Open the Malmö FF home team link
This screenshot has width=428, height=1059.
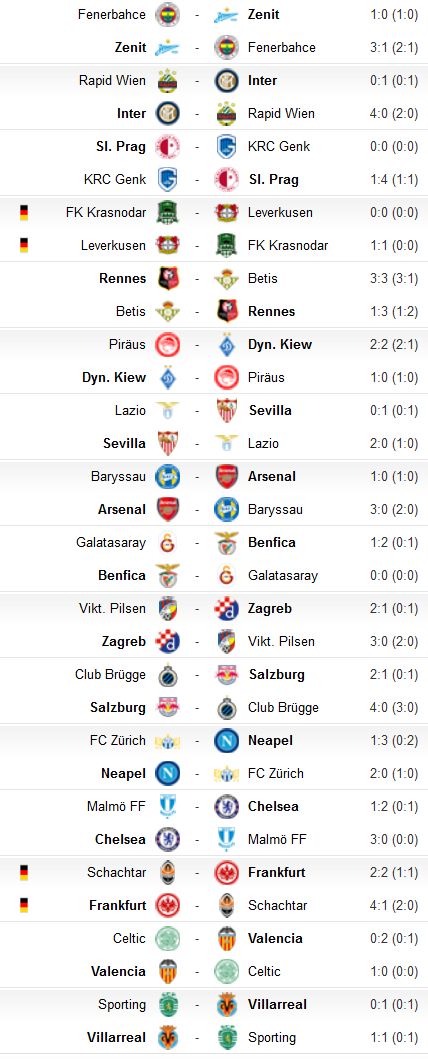[116, 806]
